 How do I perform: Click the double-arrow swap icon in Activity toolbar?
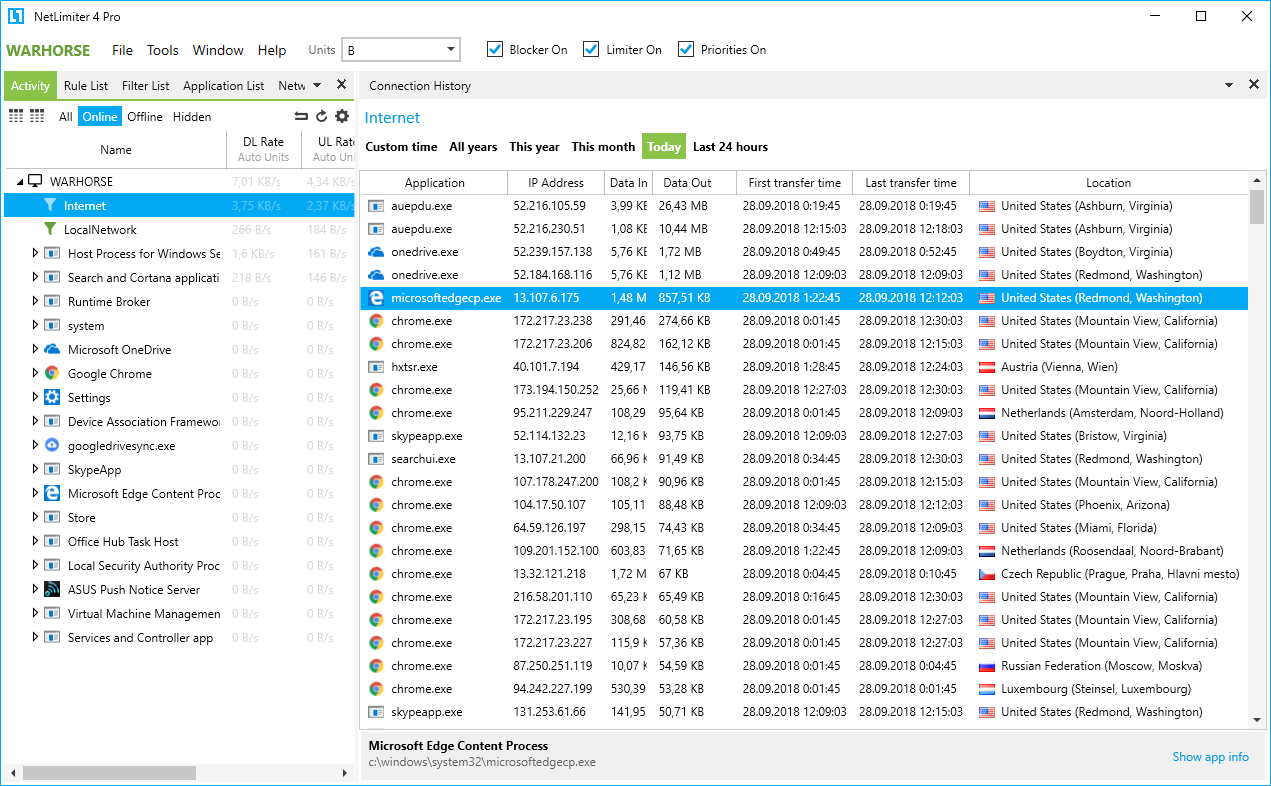(301, 116)
